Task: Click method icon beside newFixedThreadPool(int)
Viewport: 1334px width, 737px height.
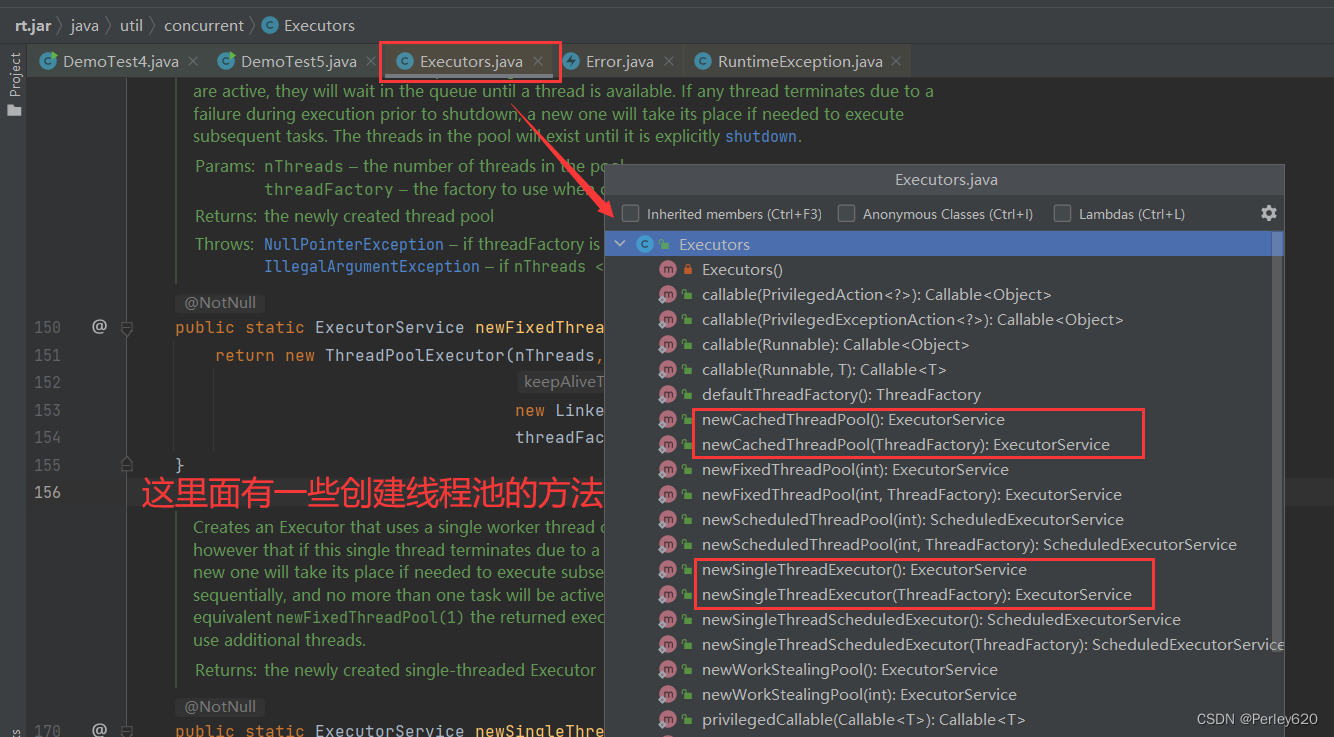Action: 667,470
